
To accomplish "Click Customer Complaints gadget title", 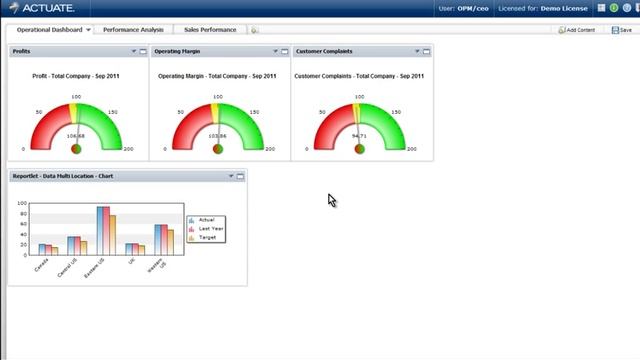I will (x=324, y=51).
